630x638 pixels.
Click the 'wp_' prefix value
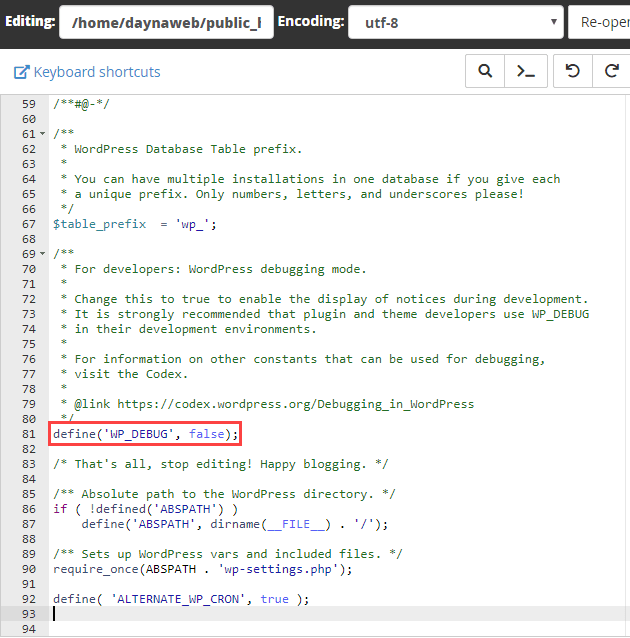click(x=192, y=224)
